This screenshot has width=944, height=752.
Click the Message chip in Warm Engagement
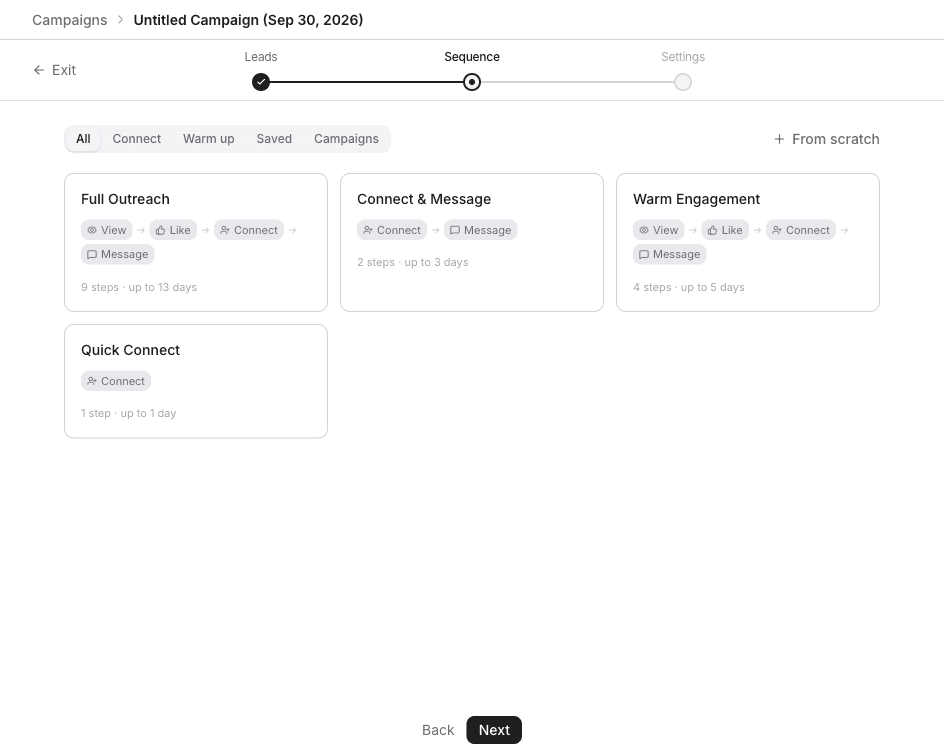[669, 254]
